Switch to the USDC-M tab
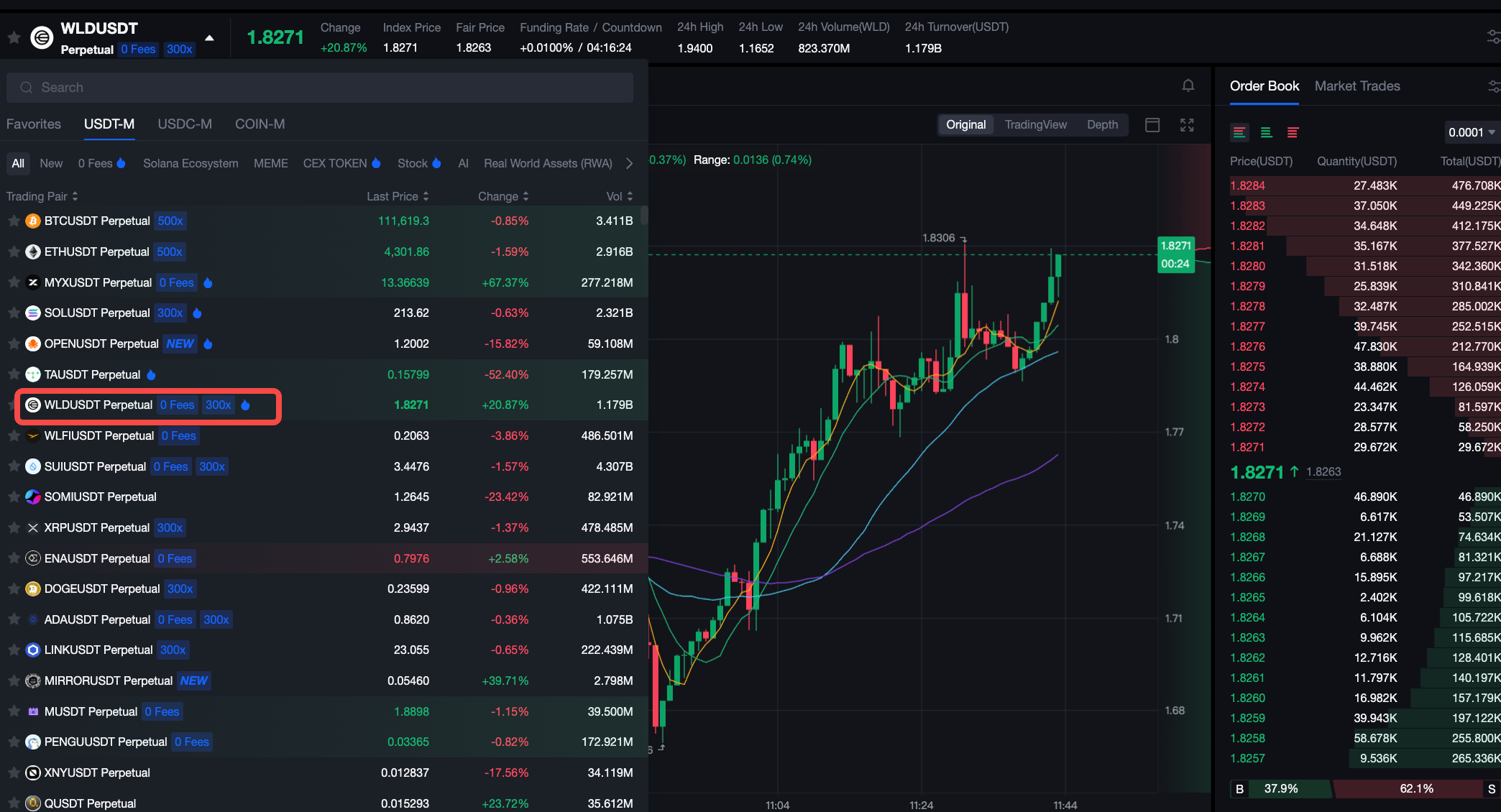The image size is (1501, 812). click(x=185, y=124)
